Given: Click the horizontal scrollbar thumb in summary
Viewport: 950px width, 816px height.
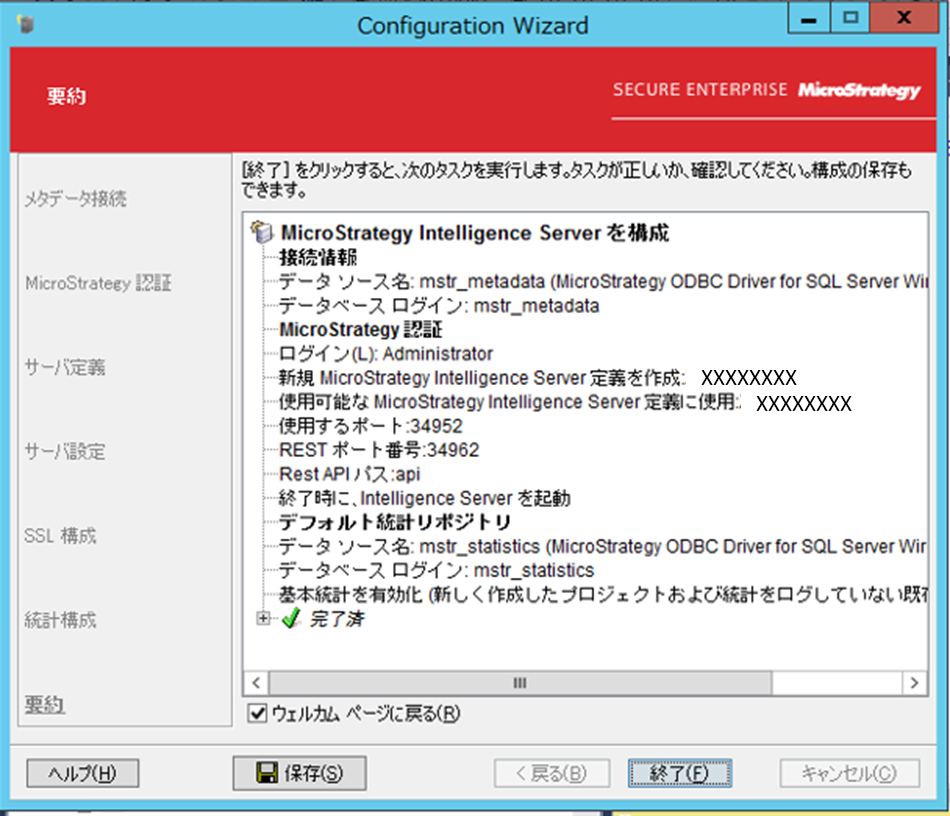Looking at the screenshot, I should click(520, 683).
